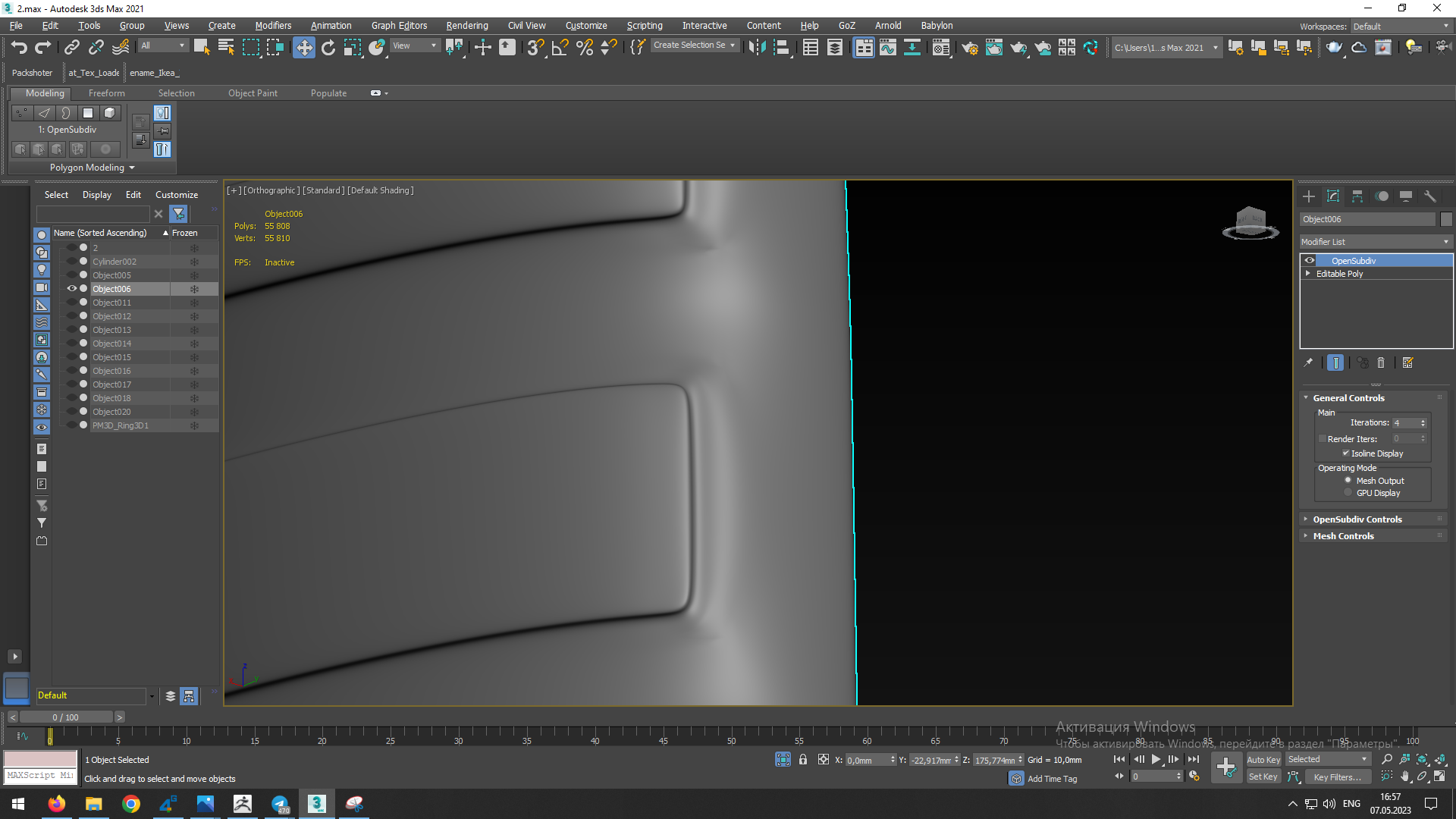The height and width of the screenshot is (819, 1456).
Task: Click the Mirror tool icon
Action: (x=756, y=47)
